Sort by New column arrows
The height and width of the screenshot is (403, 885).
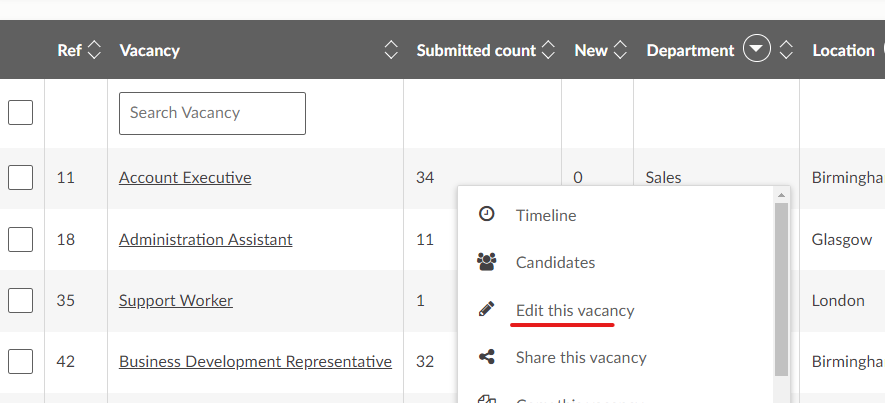tap(620, 50)
